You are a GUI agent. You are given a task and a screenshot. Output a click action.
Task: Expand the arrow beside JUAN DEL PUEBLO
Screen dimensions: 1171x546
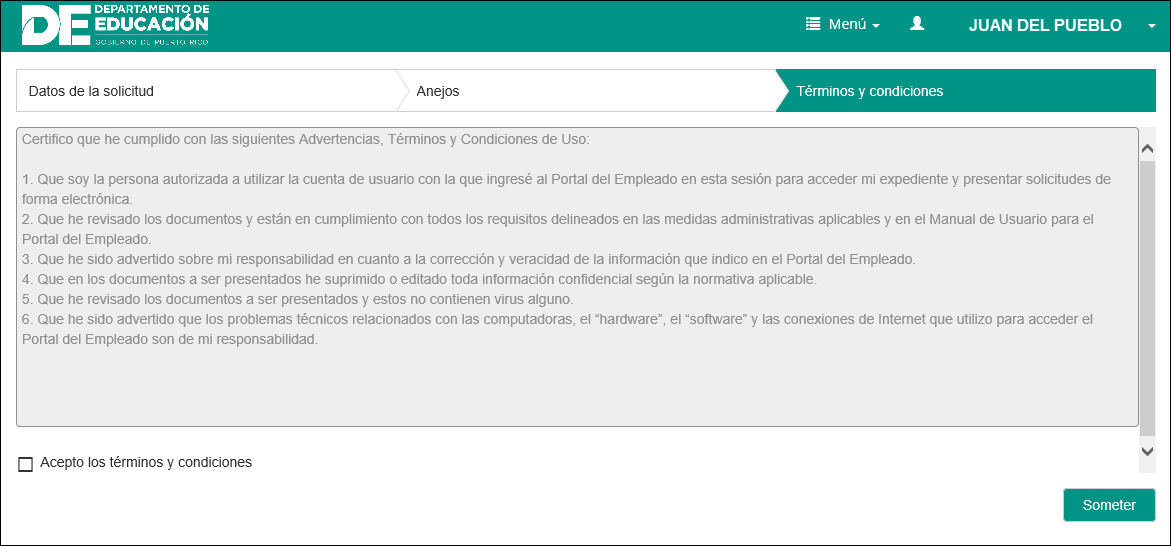tap(1152, 26)
